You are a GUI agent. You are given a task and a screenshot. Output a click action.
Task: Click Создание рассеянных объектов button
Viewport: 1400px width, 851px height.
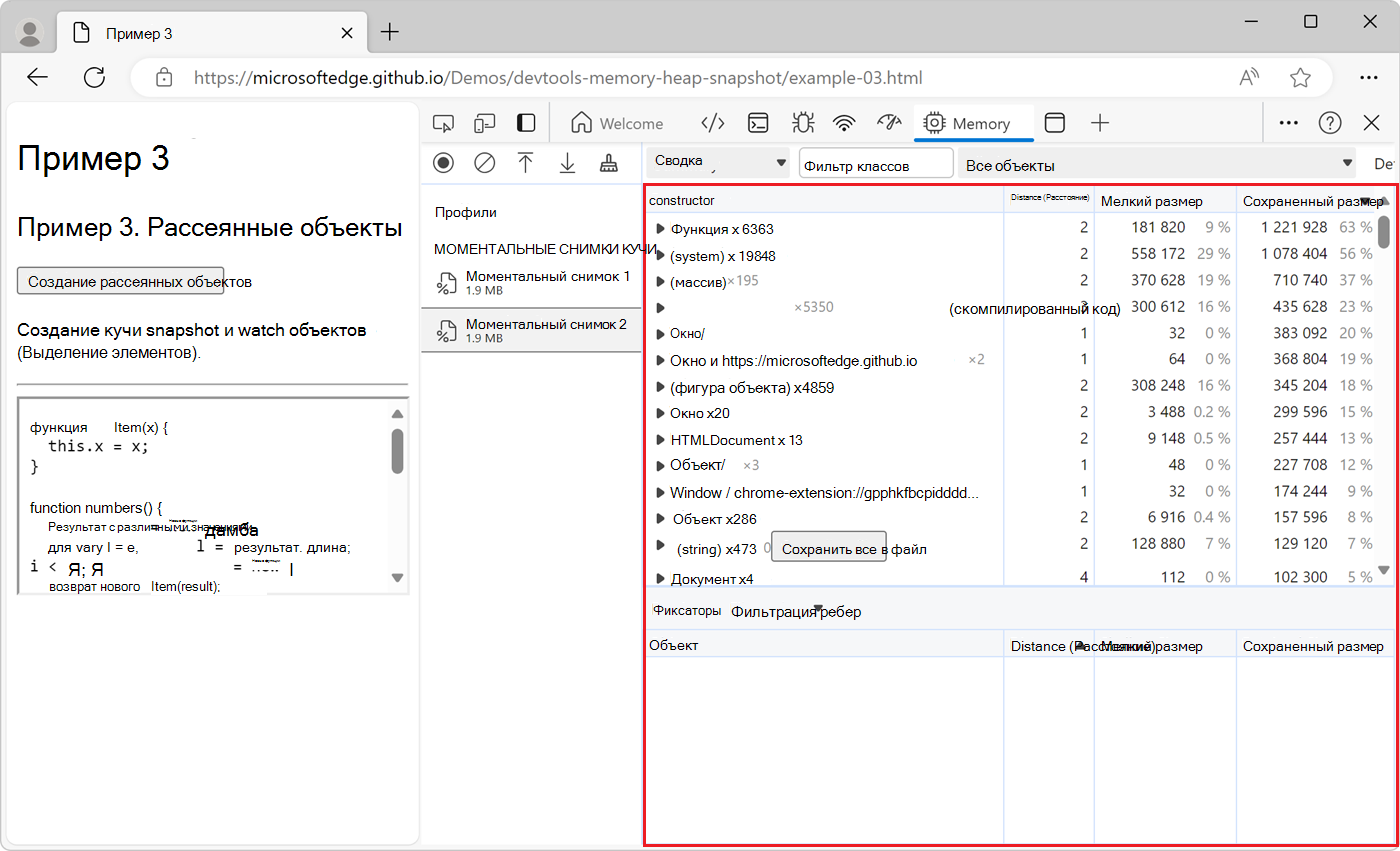120,281
